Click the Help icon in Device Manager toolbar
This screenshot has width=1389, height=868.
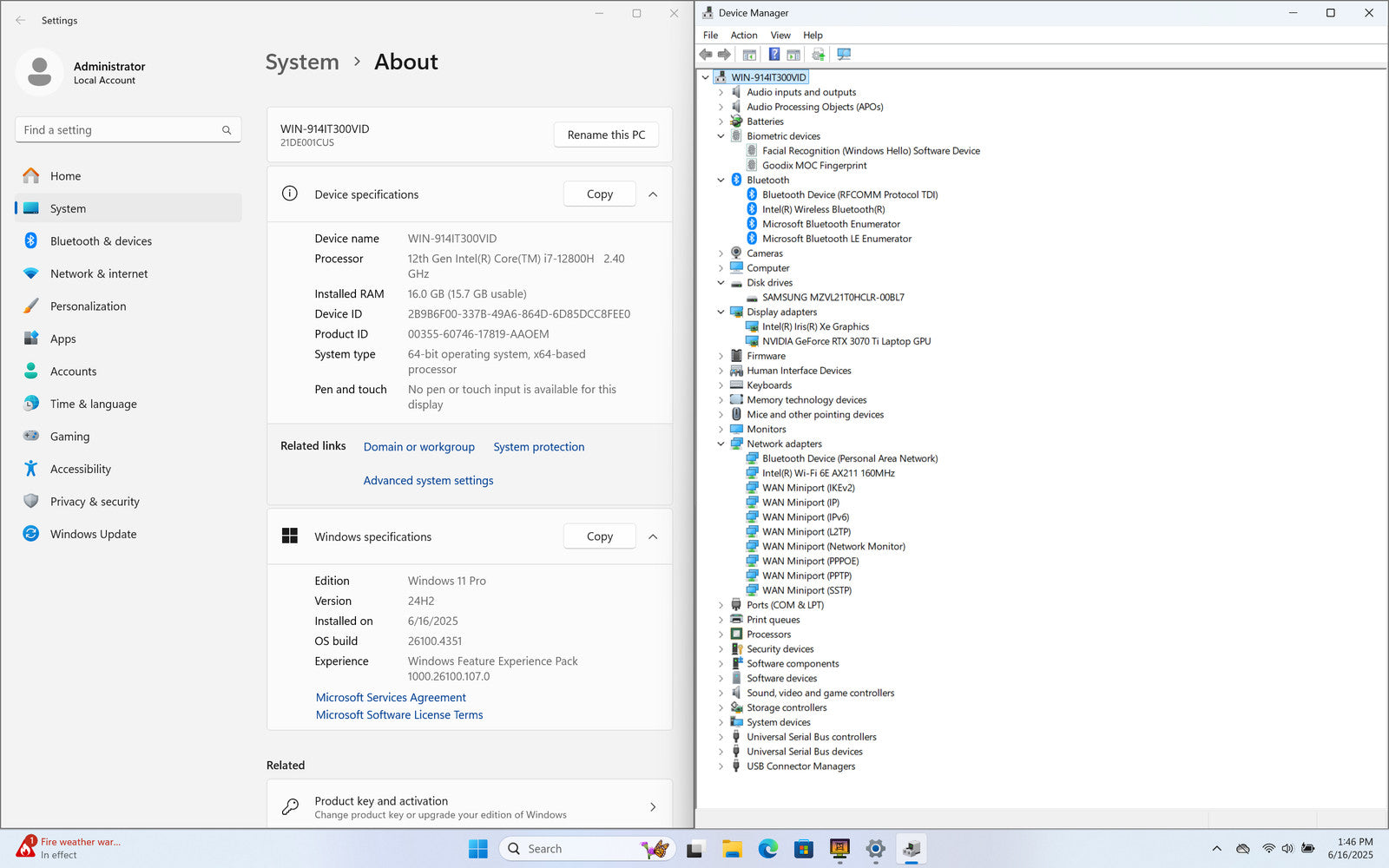pos(773,55)
